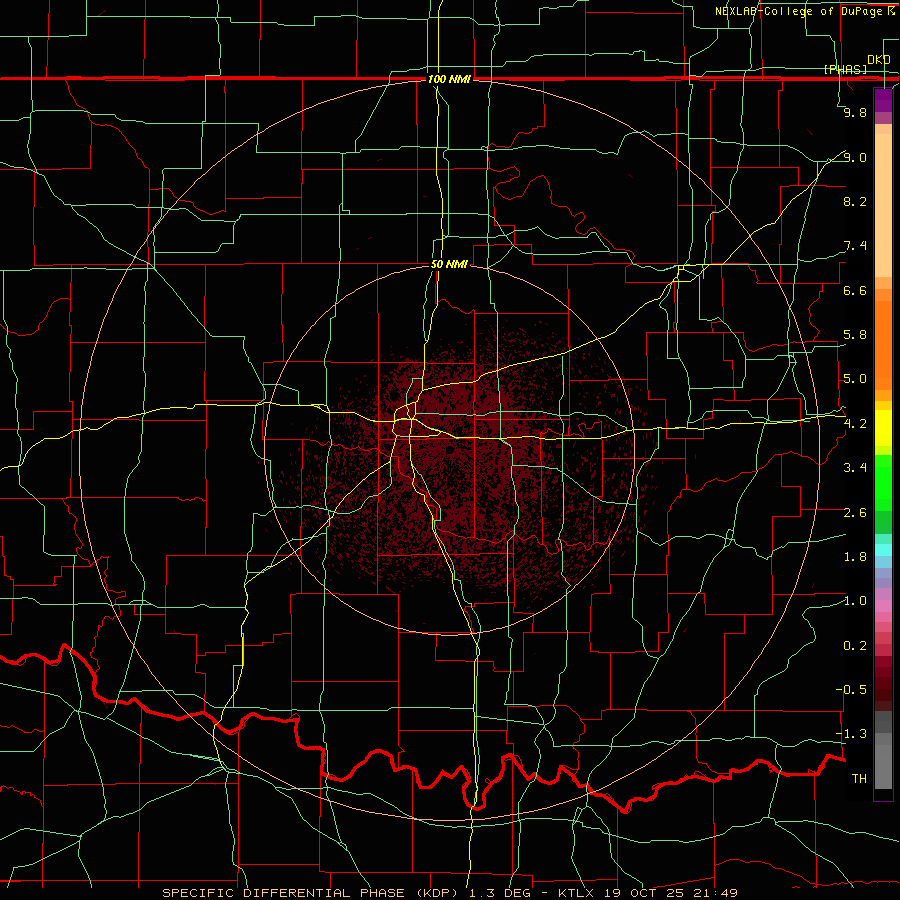Select the 2.6 legend scale value
The height and width of the screenshot is (900, 900).
click(855, 513)
